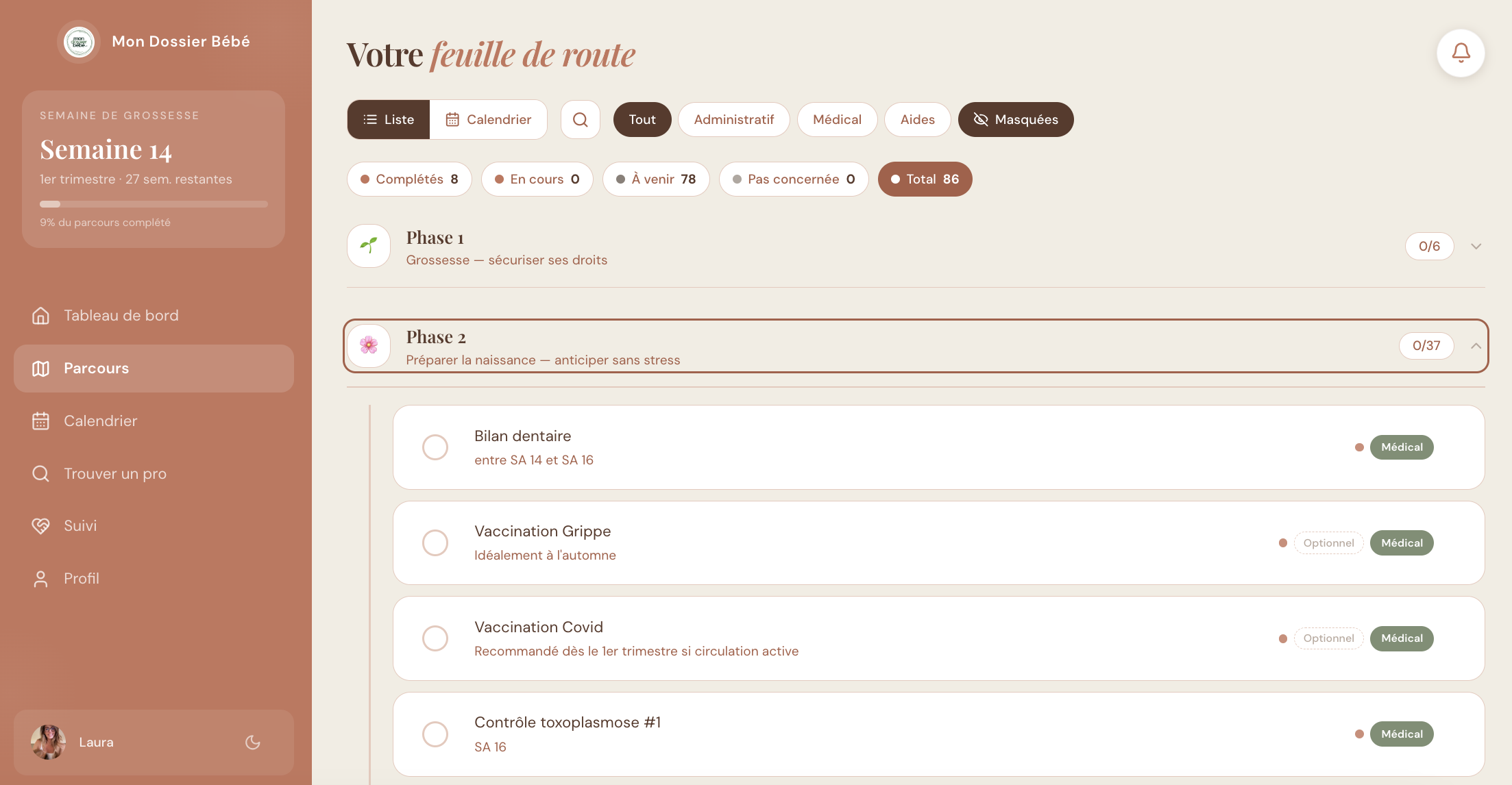Click the Tableau de bord home icon
The height and width of the screenshot is (785, 1512).
click(40, 316)
